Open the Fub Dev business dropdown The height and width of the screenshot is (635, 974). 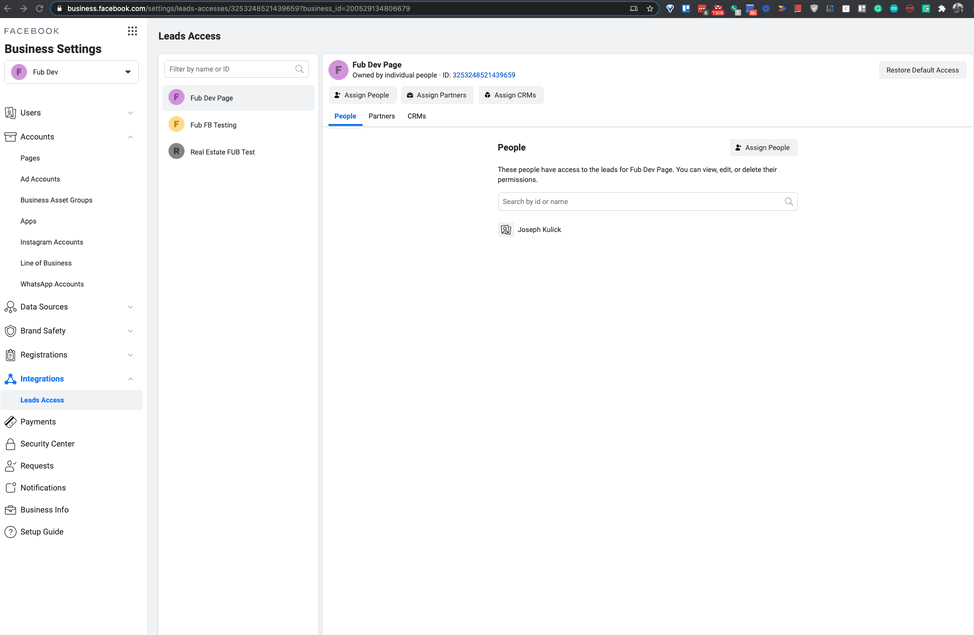point(71,72)
